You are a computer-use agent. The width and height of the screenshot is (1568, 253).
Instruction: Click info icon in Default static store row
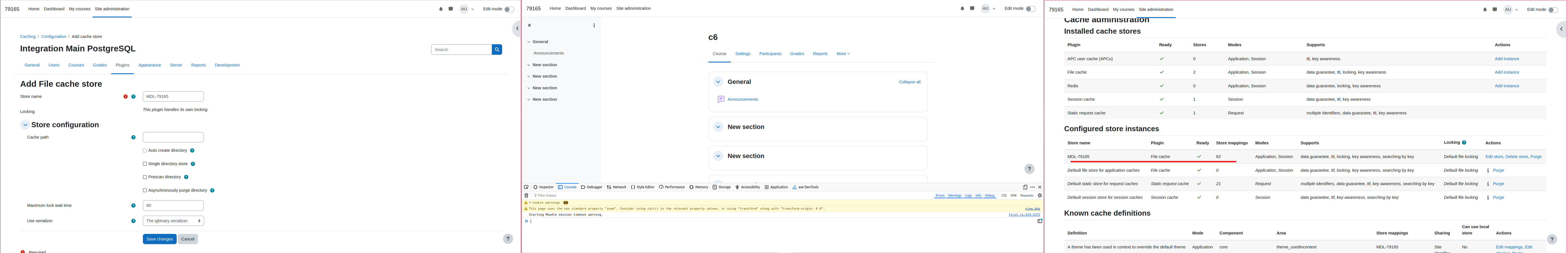coord(1488,184)
